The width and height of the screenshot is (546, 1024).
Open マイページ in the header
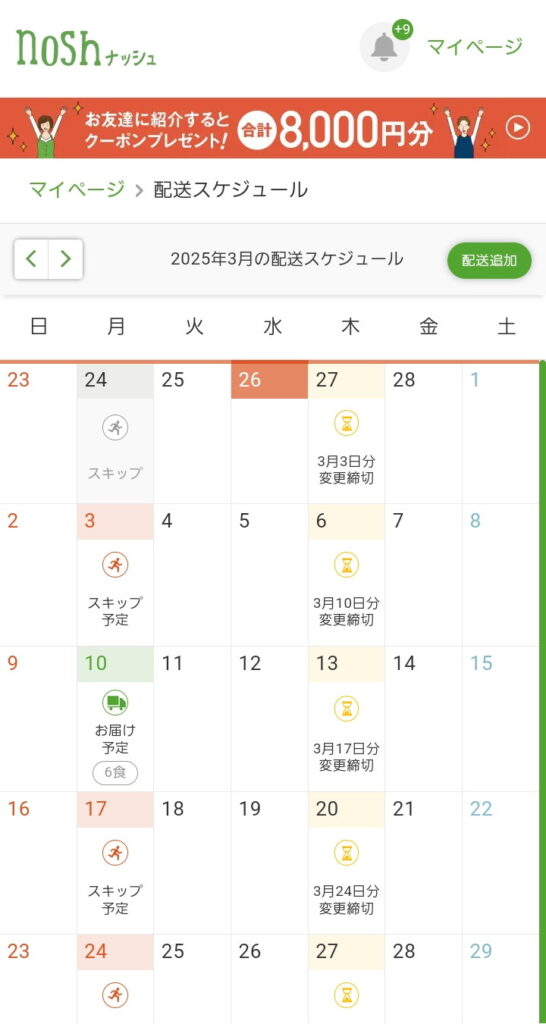coord(475,46)
